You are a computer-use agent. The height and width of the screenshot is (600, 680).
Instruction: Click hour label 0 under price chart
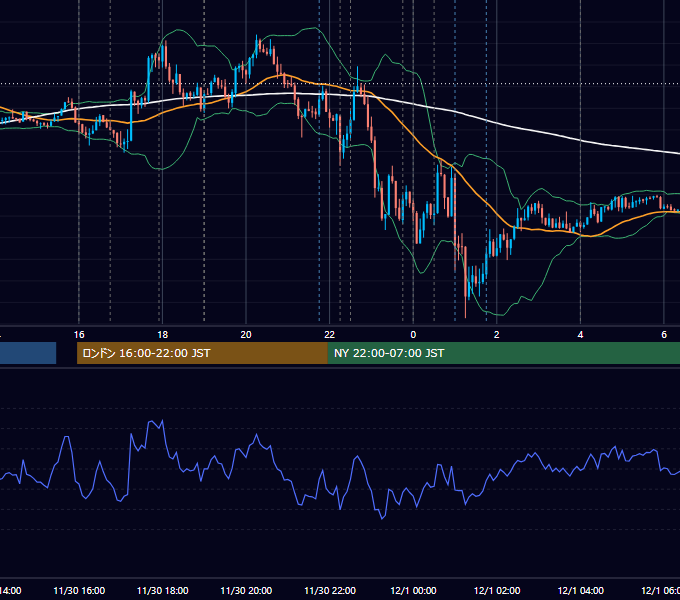[x=413, y=335]
